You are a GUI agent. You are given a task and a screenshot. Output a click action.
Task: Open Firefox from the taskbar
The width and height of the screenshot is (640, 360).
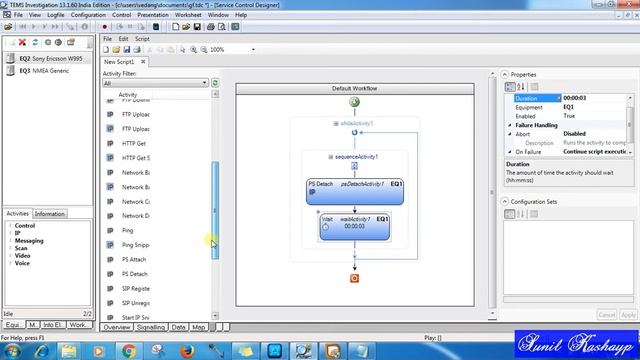click(x=187, y=351)
